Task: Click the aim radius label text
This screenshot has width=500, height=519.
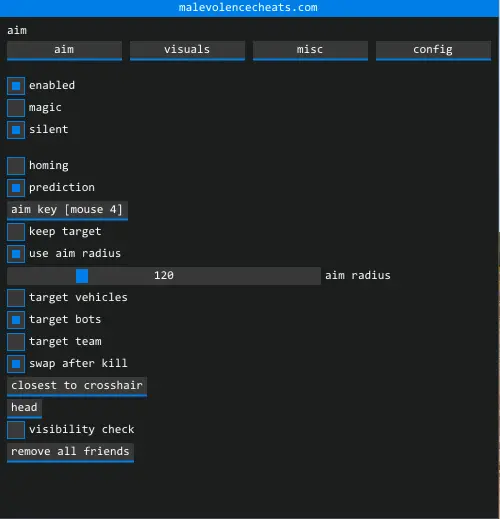Action: point(358,276)
